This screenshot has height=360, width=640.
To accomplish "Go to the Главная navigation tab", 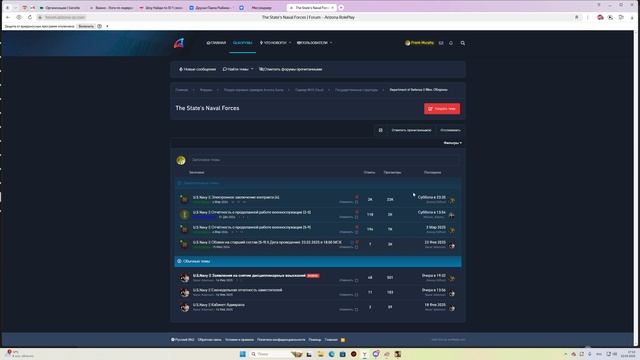I will (x=216, y=43).
